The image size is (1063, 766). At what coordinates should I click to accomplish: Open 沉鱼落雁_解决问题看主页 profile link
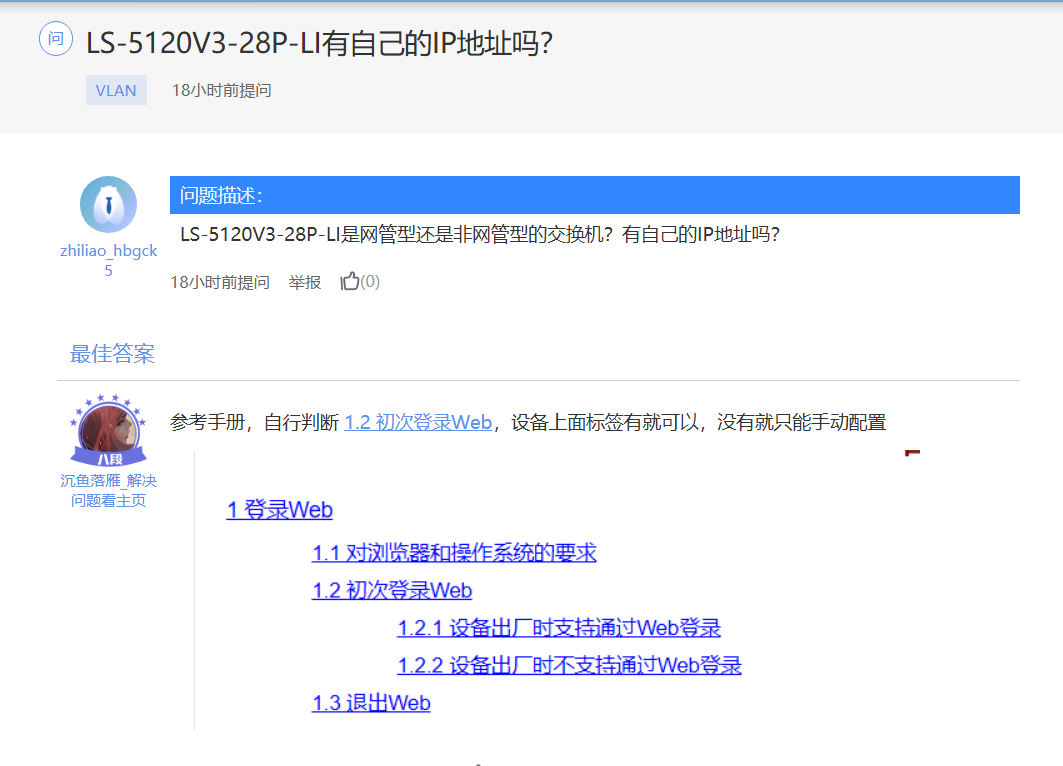coord(108,490)
